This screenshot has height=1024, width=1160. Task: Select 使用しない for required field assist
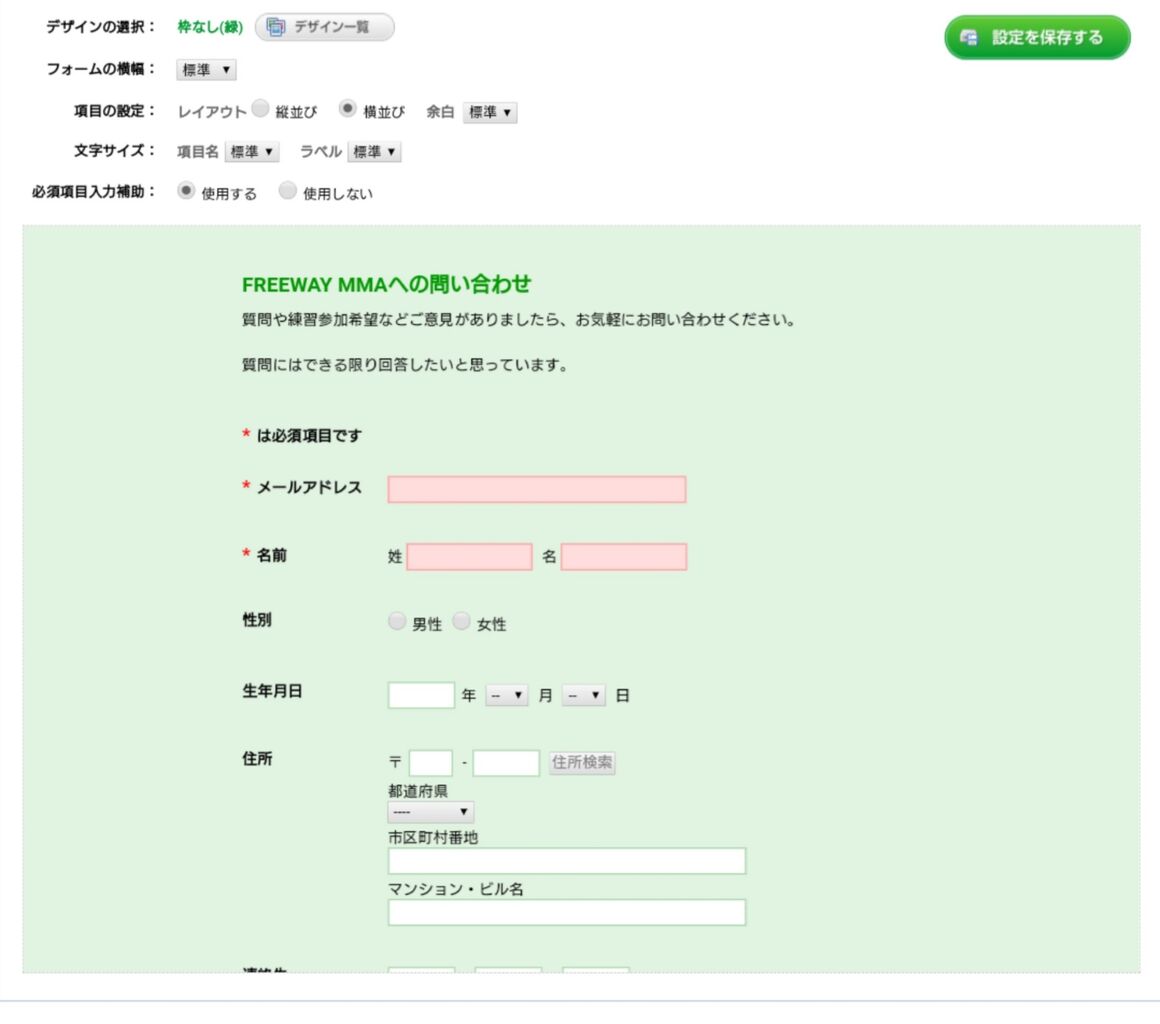coord(288,191)
